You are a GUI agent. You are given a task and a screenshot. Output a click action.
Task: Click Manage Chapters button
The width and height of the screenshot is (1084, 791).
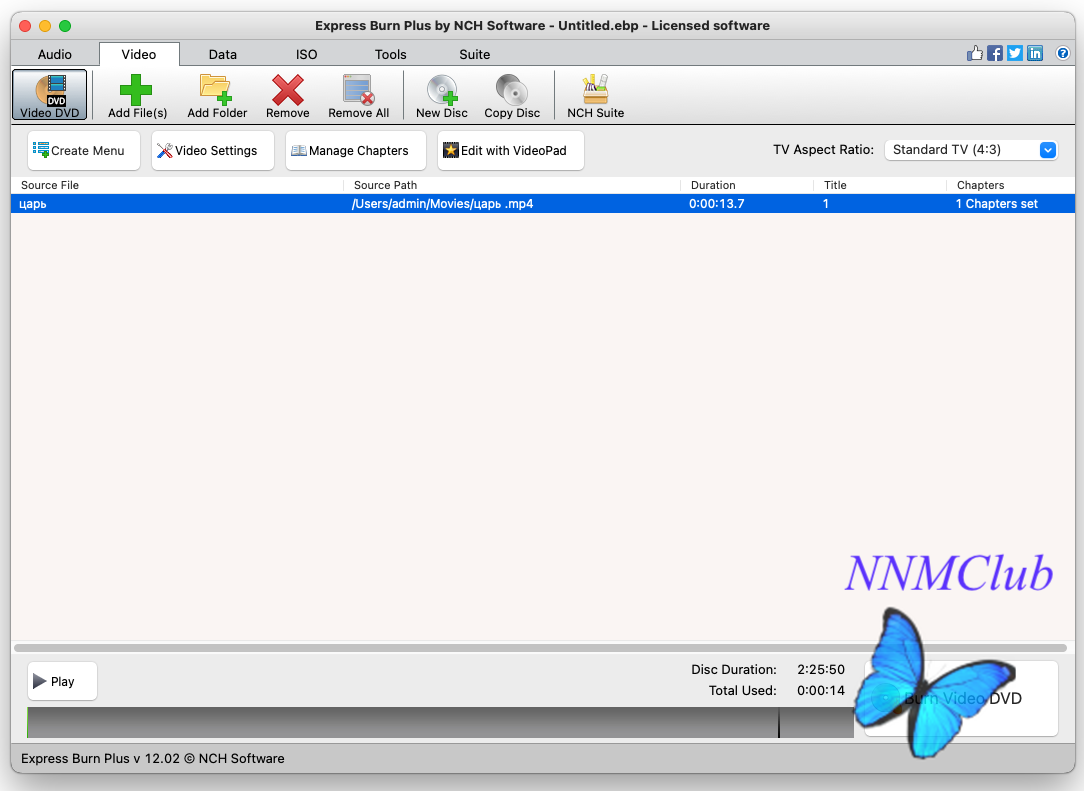click(x=356, y=150)
